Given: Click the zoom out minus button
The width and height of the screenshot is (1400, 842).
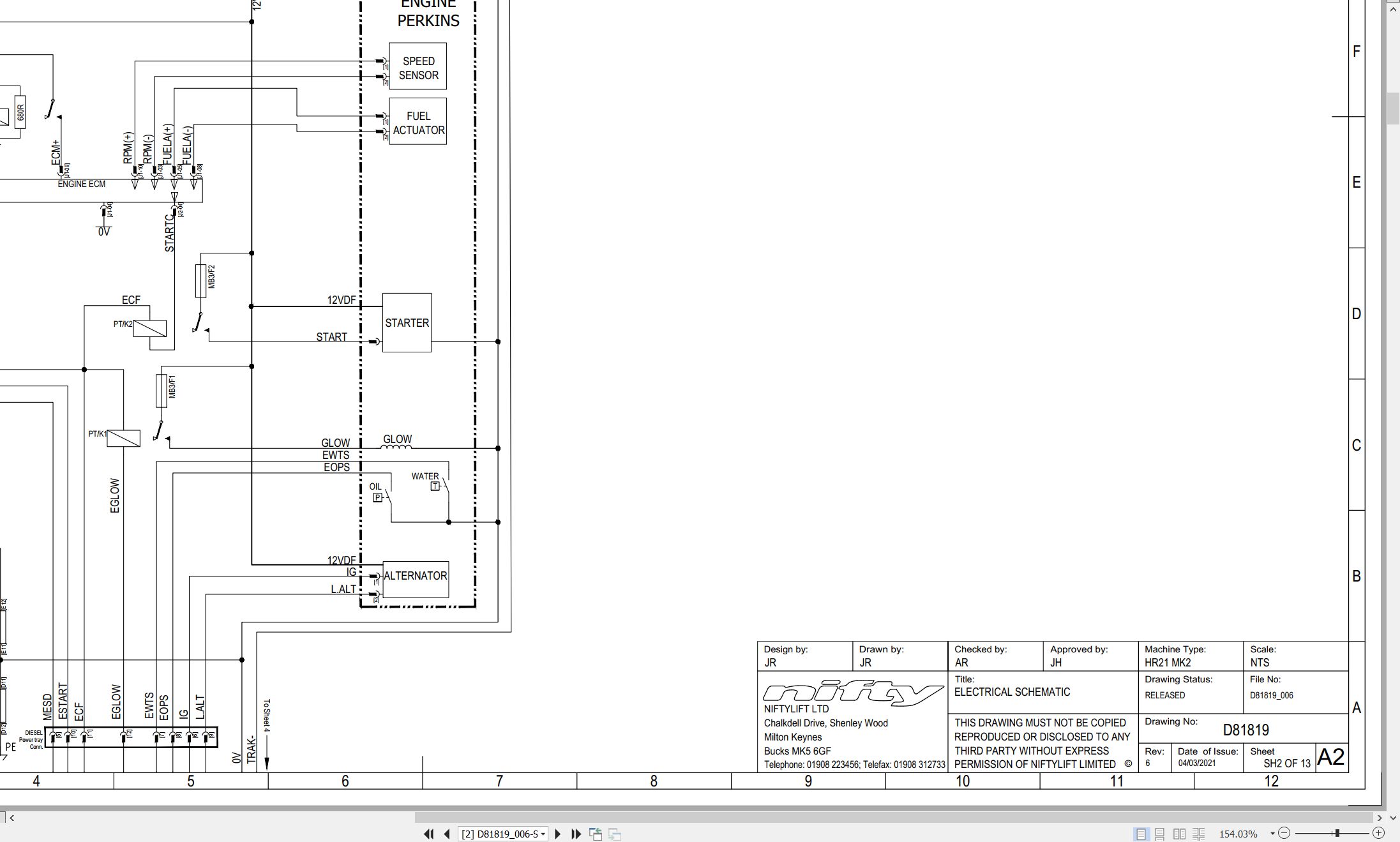Looking at the screenshot, I should point(1284,833).
